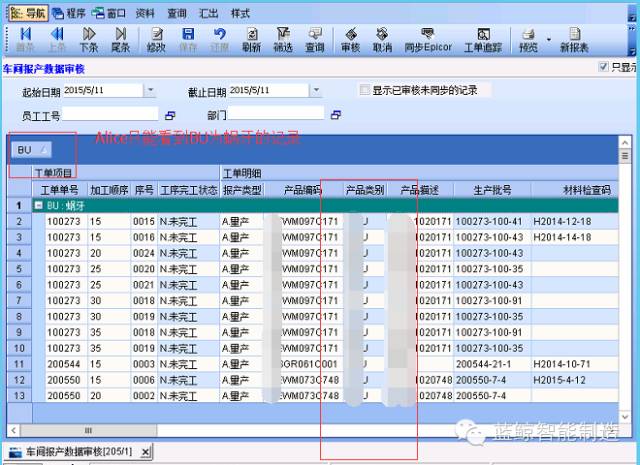Select row 13 header in the grid

pos(19,396)
